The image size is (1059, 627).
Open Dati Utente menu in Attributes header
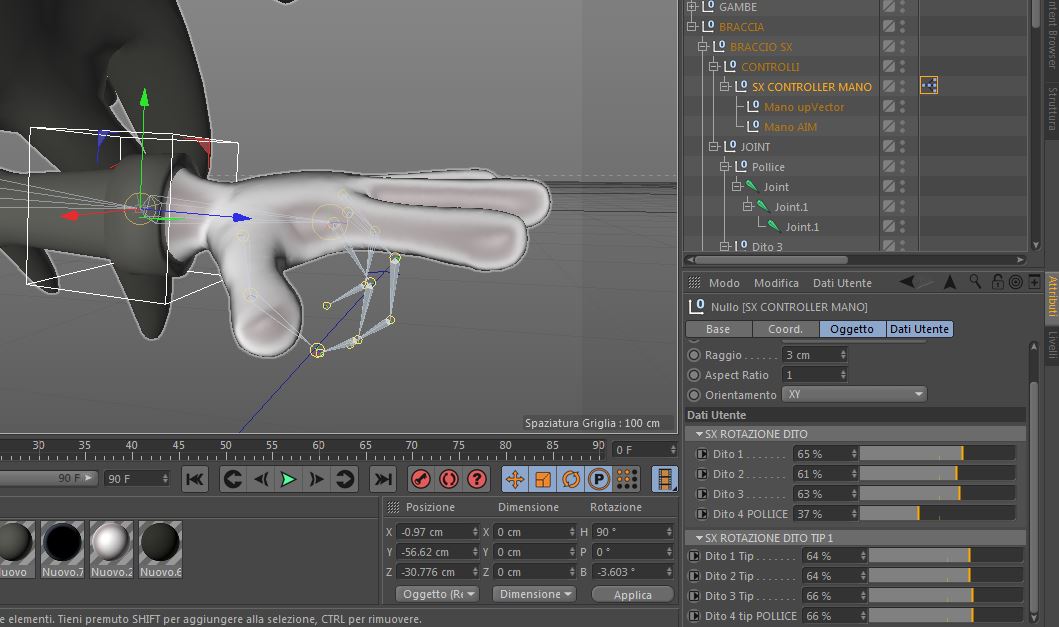(842, 283)
